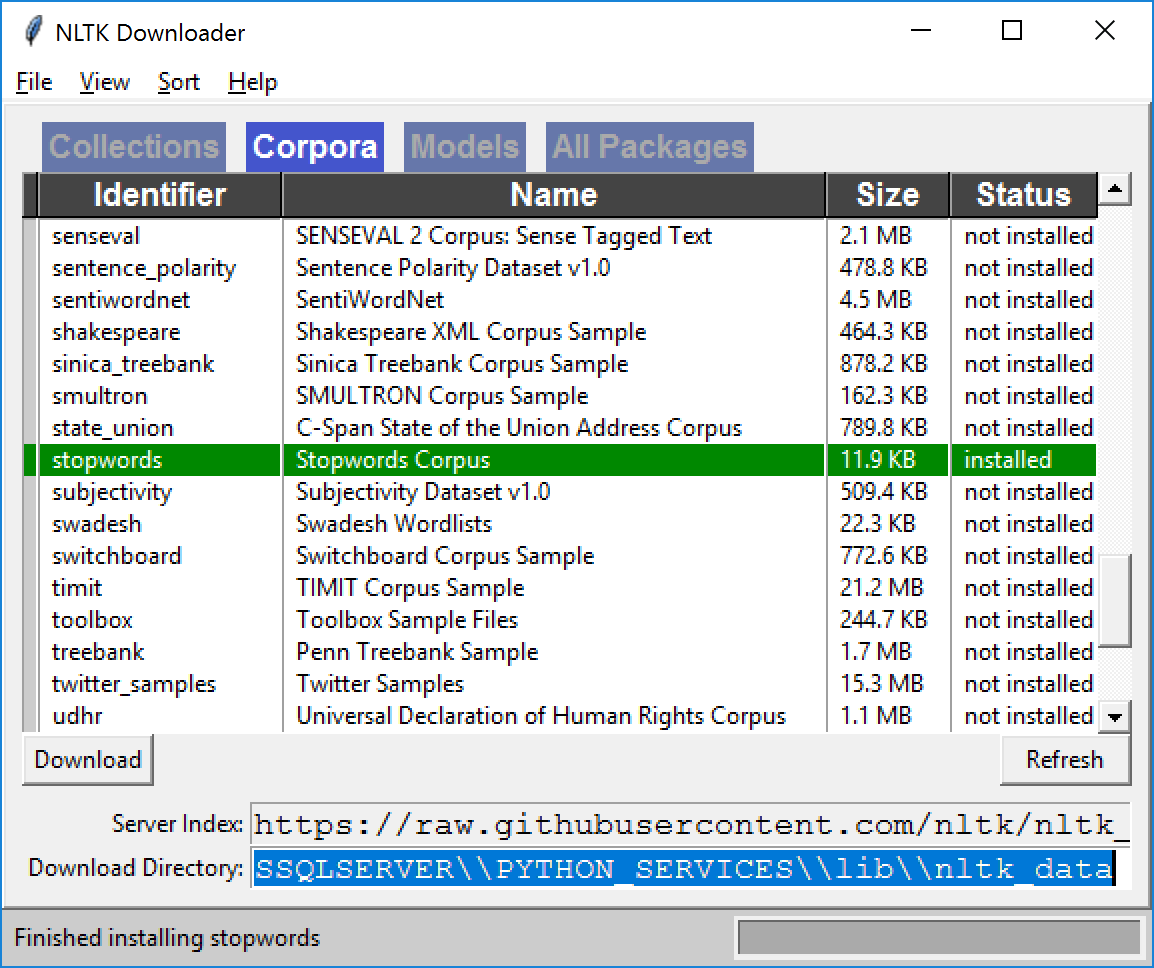Click the Size column header
This screenshot has width=1154, height=968.
point(887,195)
